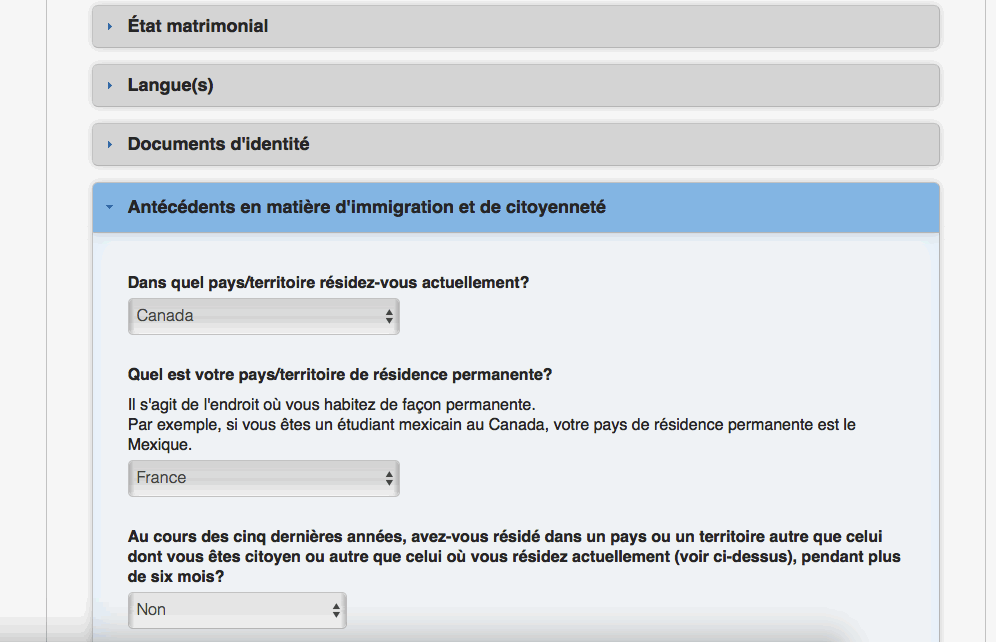
Task: Open the Documents d'identité section
Action: click(218, 144)
